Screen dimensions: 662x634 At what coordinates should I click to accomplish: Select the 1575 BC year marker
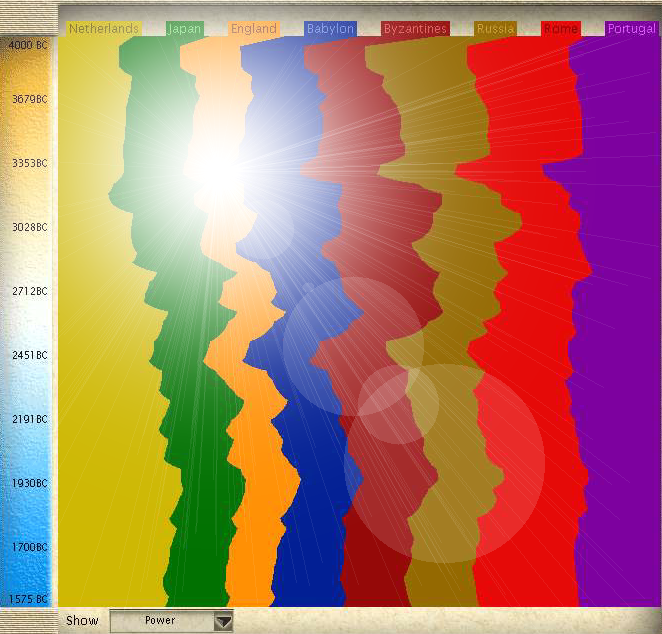tap(26, 599)
